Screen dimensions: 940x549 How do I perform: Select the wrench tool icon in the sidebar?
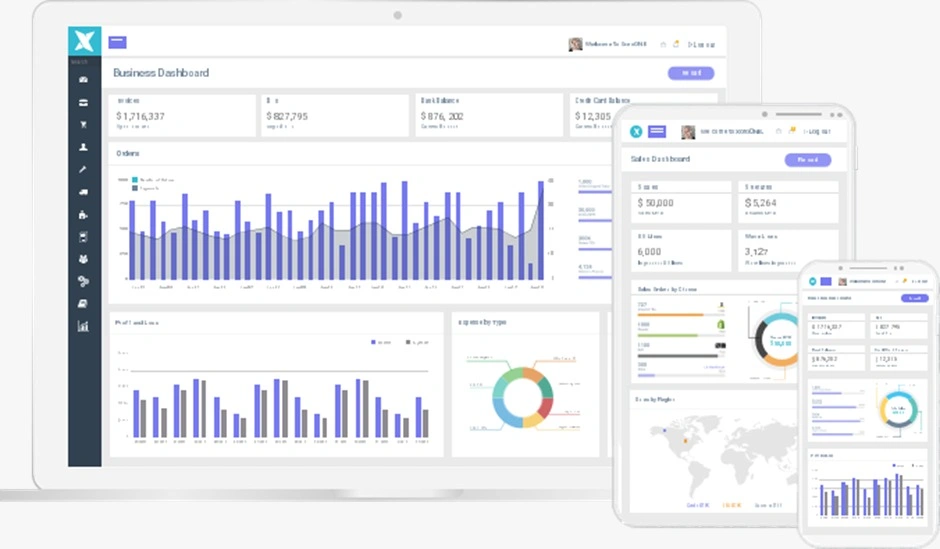click(83, 170)
